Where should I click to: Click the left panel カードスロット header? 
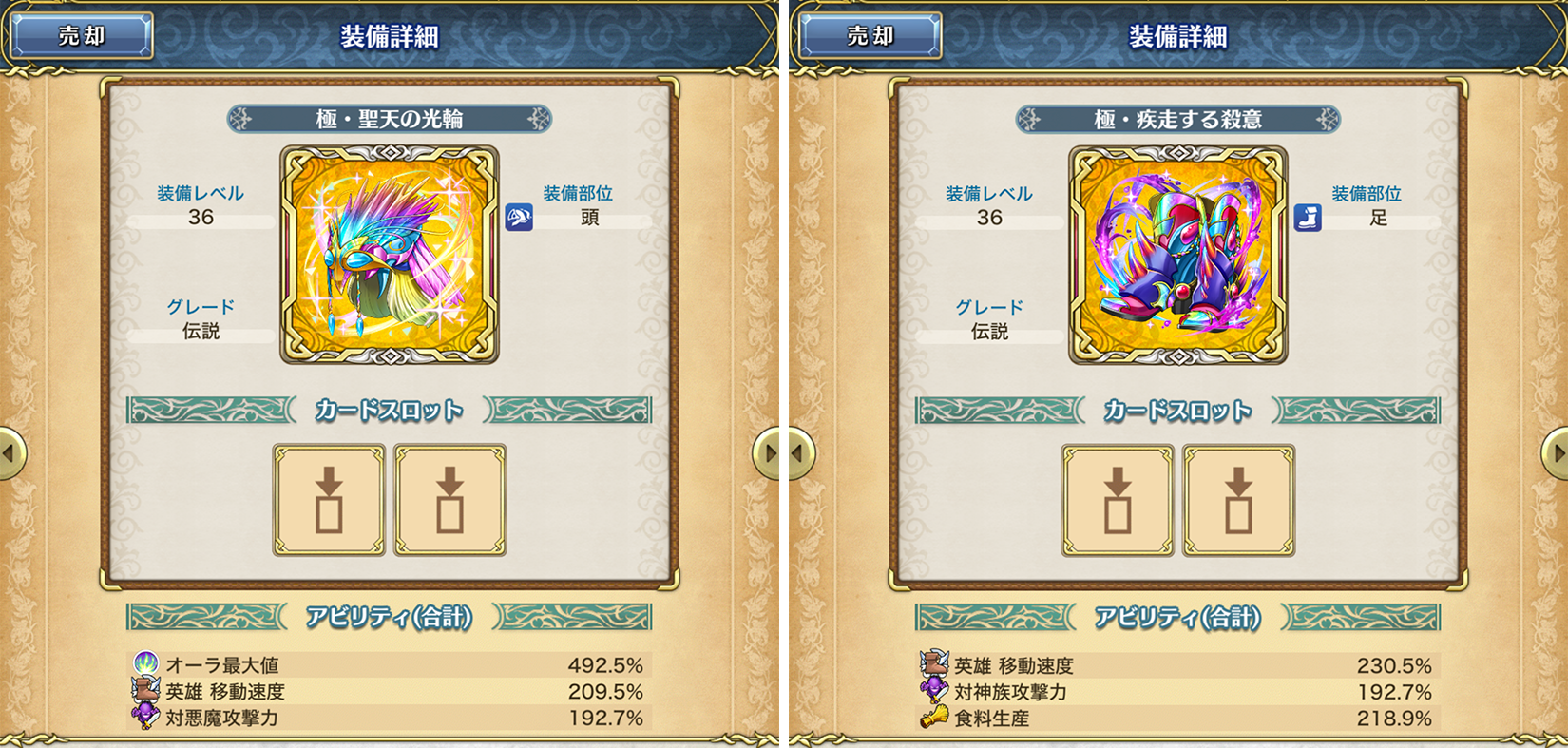pos(390,411)
